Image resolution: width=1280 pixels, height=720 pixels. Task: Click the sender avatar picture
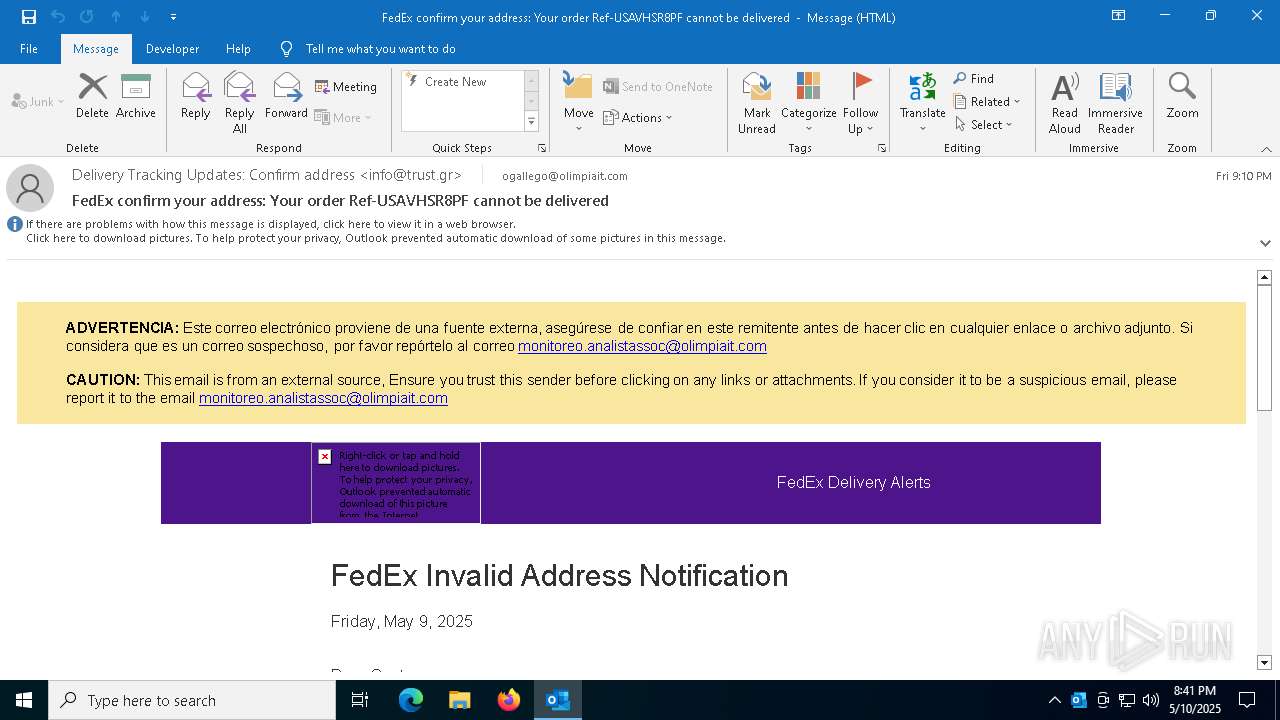point(30,188)
